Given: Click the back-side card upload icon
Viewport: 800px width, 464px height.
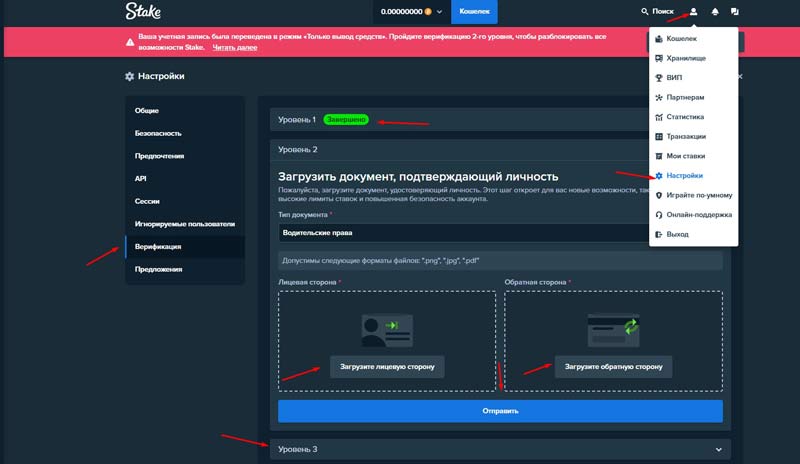Looking at the screenshot, I should (612, 326).
